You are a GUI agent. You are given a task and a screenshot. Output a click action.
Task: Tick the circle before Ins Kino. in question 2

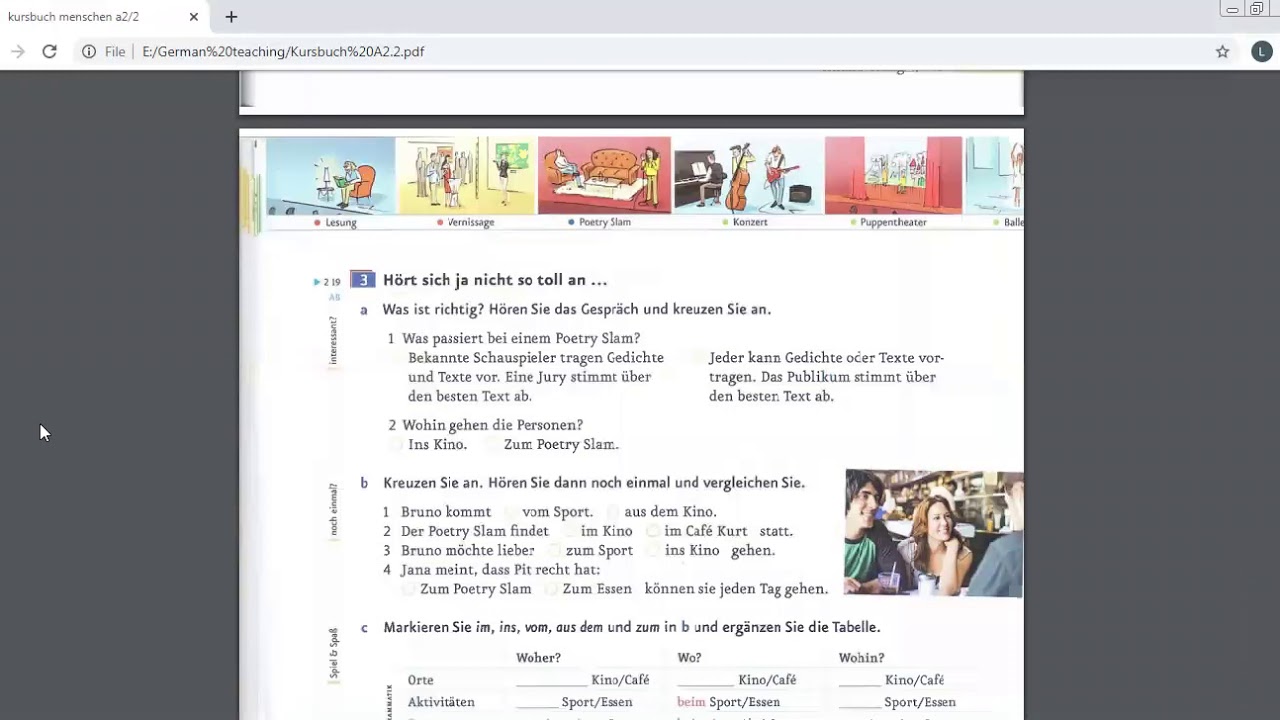tap(397, 444)
